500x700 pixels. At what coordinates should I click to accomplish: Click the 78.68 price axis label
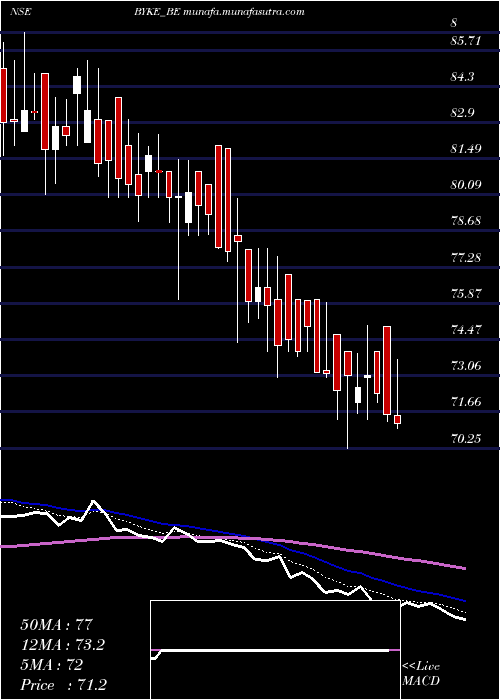click(466, 221)
